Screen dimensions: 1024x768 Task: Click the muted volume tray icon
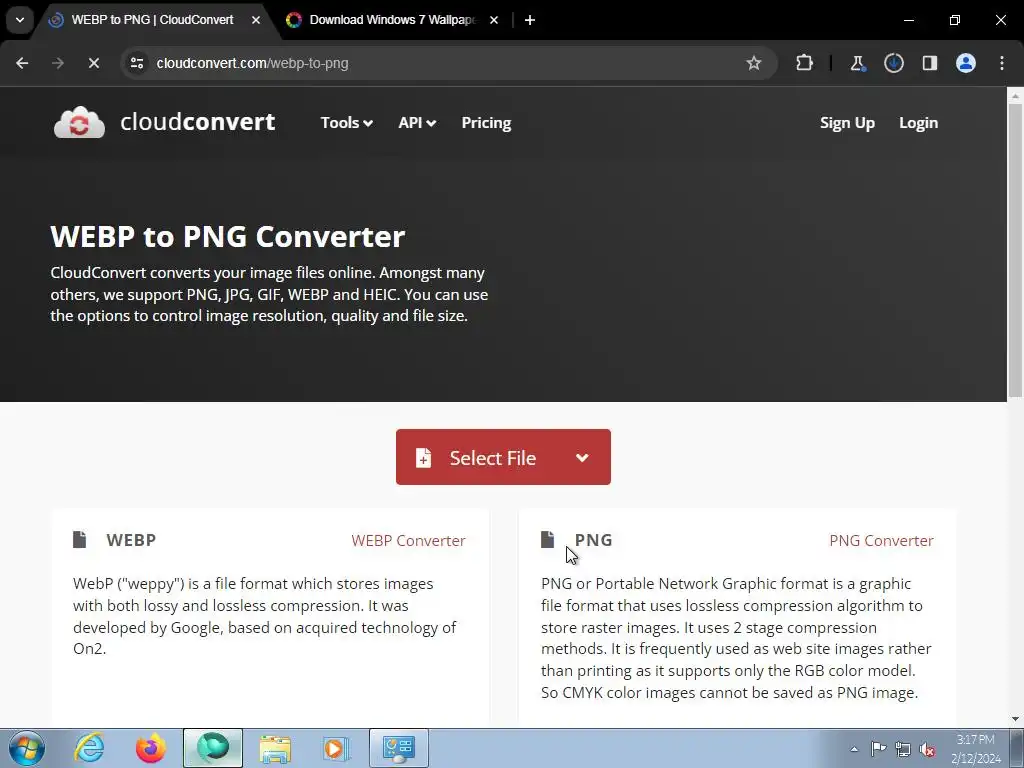tap(927, 749)
